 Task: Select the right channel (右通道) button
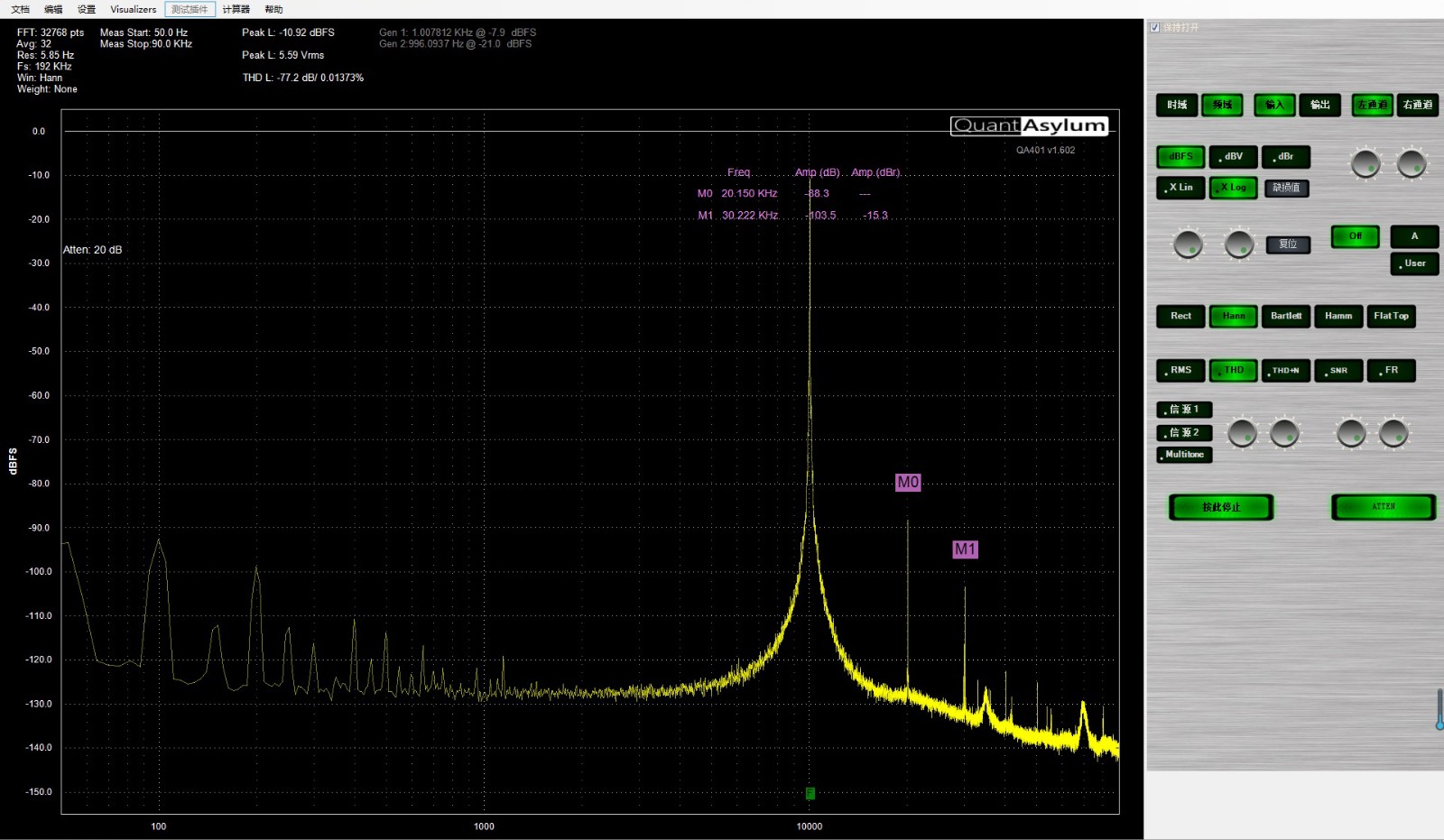pyautogui.click(x=1417, y=106)
